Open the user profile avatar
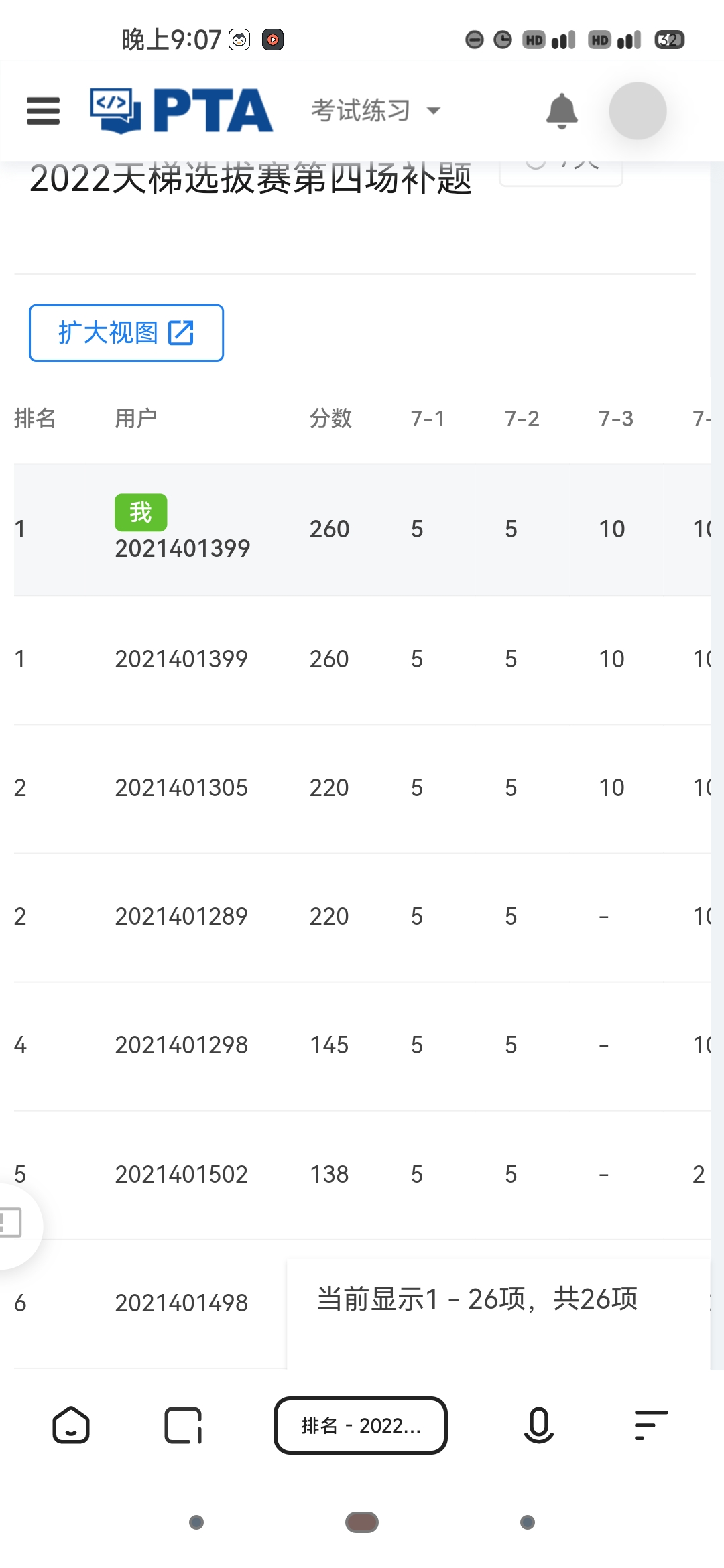The width and height of the screenshot is (724, 1568). (x=637, y=111)
